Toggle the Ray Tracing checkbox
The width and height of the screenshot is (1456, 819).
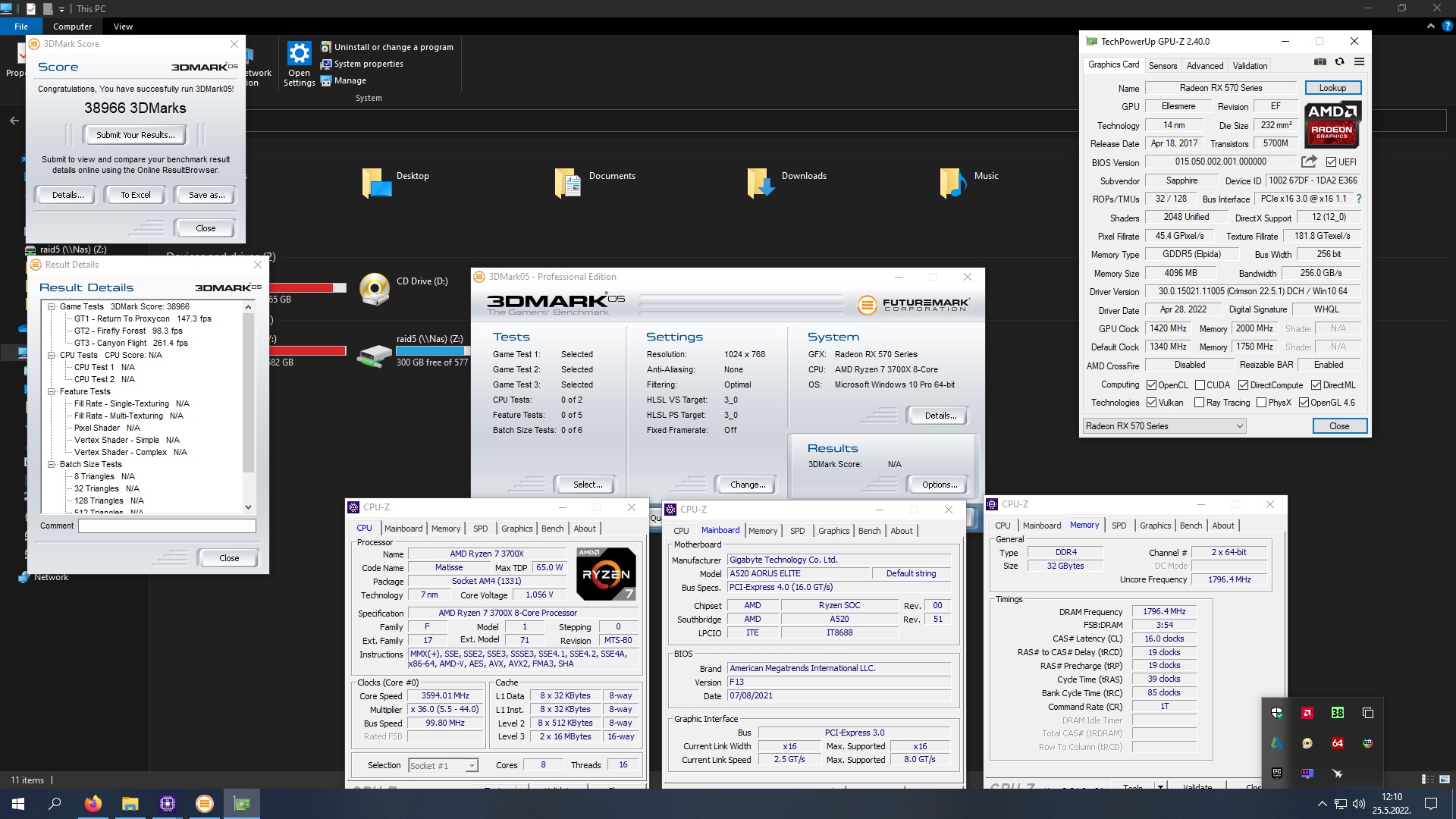tap(1199, 403)
